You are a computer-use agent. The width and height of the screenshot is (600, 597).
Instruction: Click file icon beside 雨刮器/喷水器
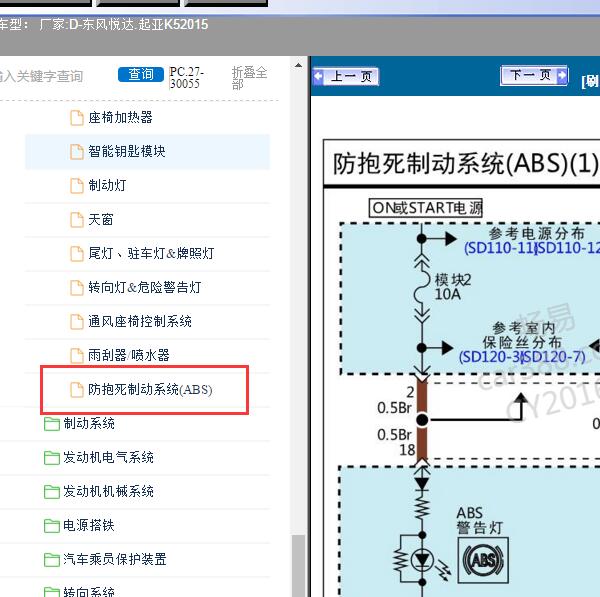click(x=77, y=356)
